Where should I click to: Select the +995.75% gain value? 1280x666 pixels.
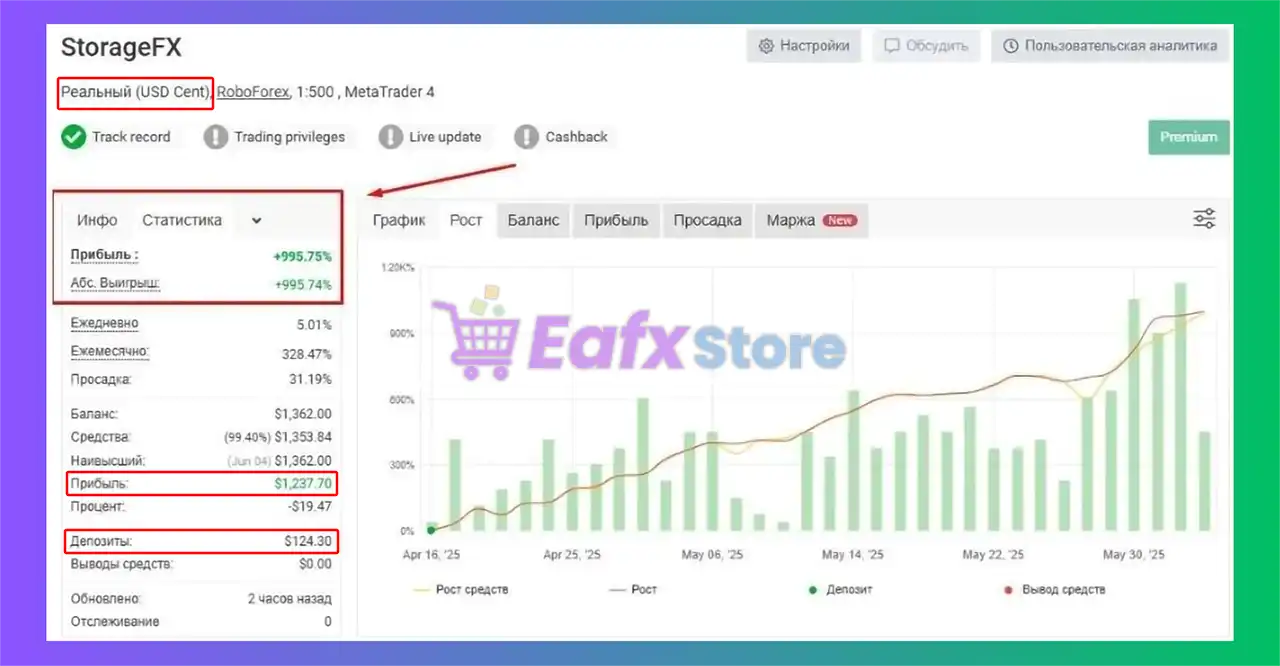[x=303, y=256]
